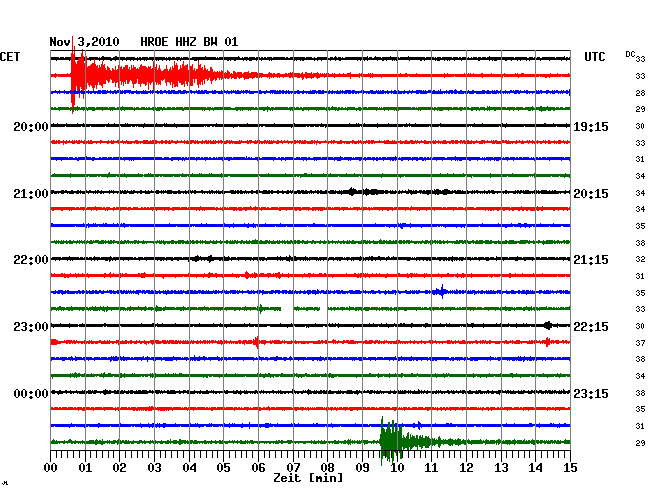Select the "12" minute tick label
The height and width of the screenshot is (494, 650).
click(466, 468)
